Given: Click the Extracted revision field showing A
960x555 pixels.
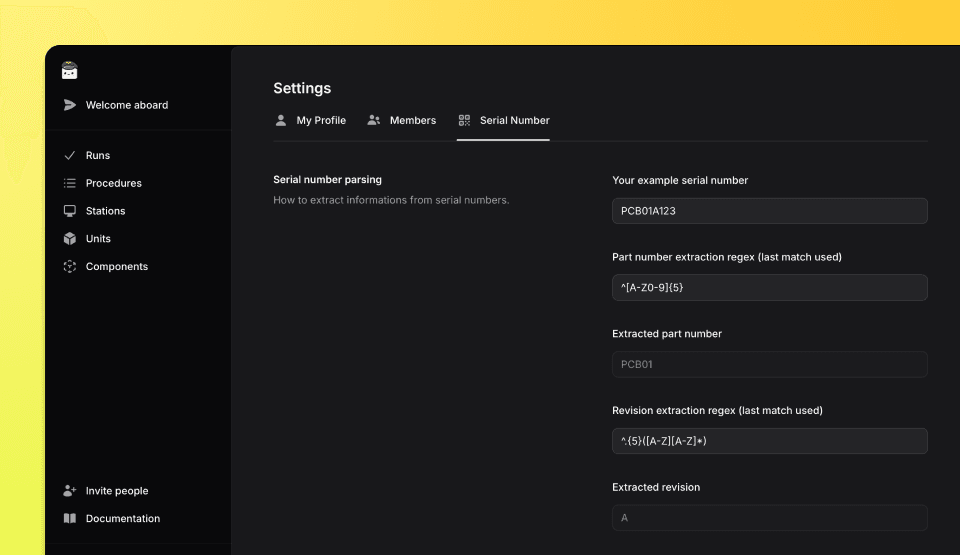Looking at the screenshot, I should tap(770, 518).
